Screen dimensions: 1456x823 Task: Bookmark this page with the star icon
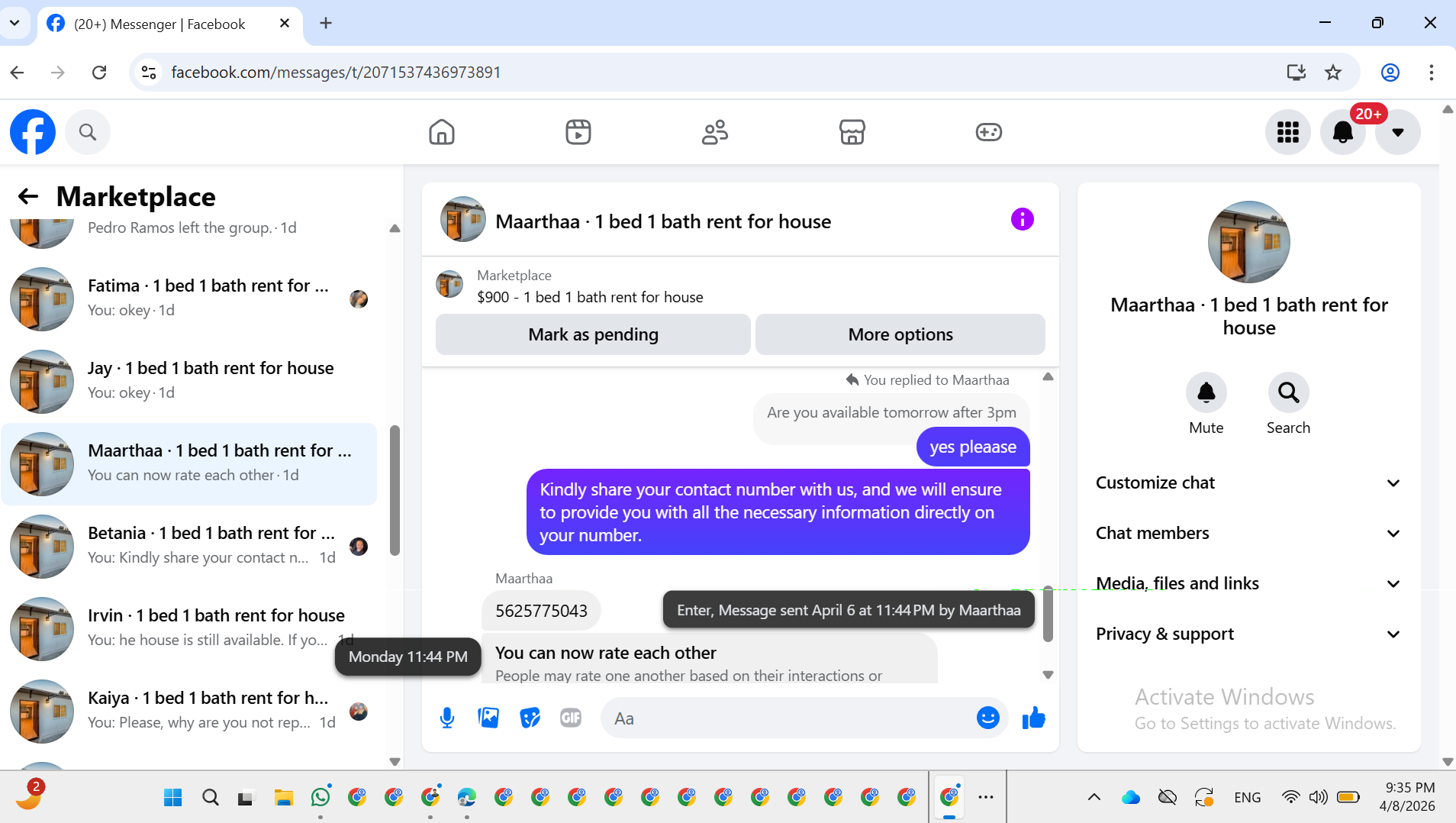click(x=1333, y=73)
